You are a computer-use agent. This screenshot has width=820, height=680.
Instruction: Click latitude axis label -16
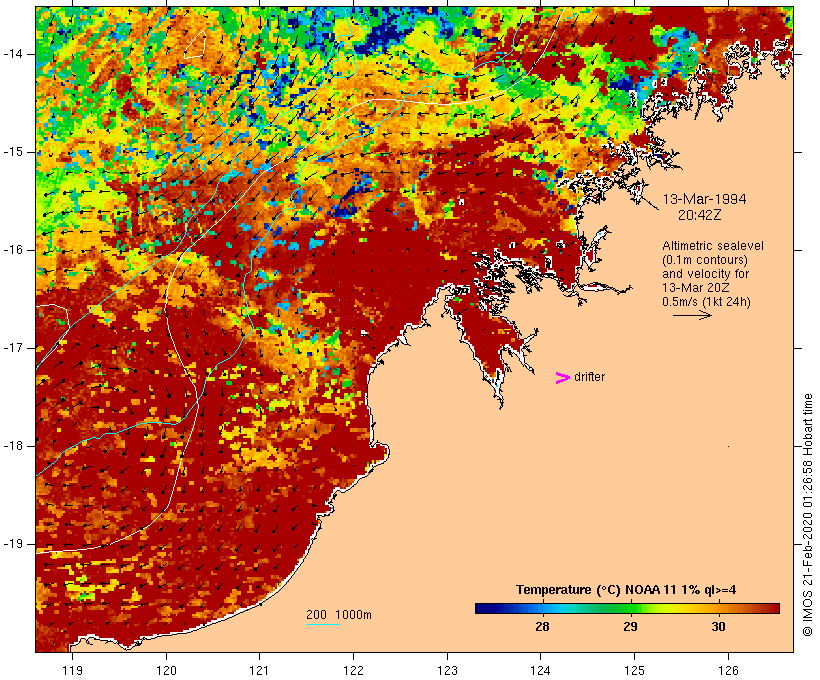(x=13, y=250)
